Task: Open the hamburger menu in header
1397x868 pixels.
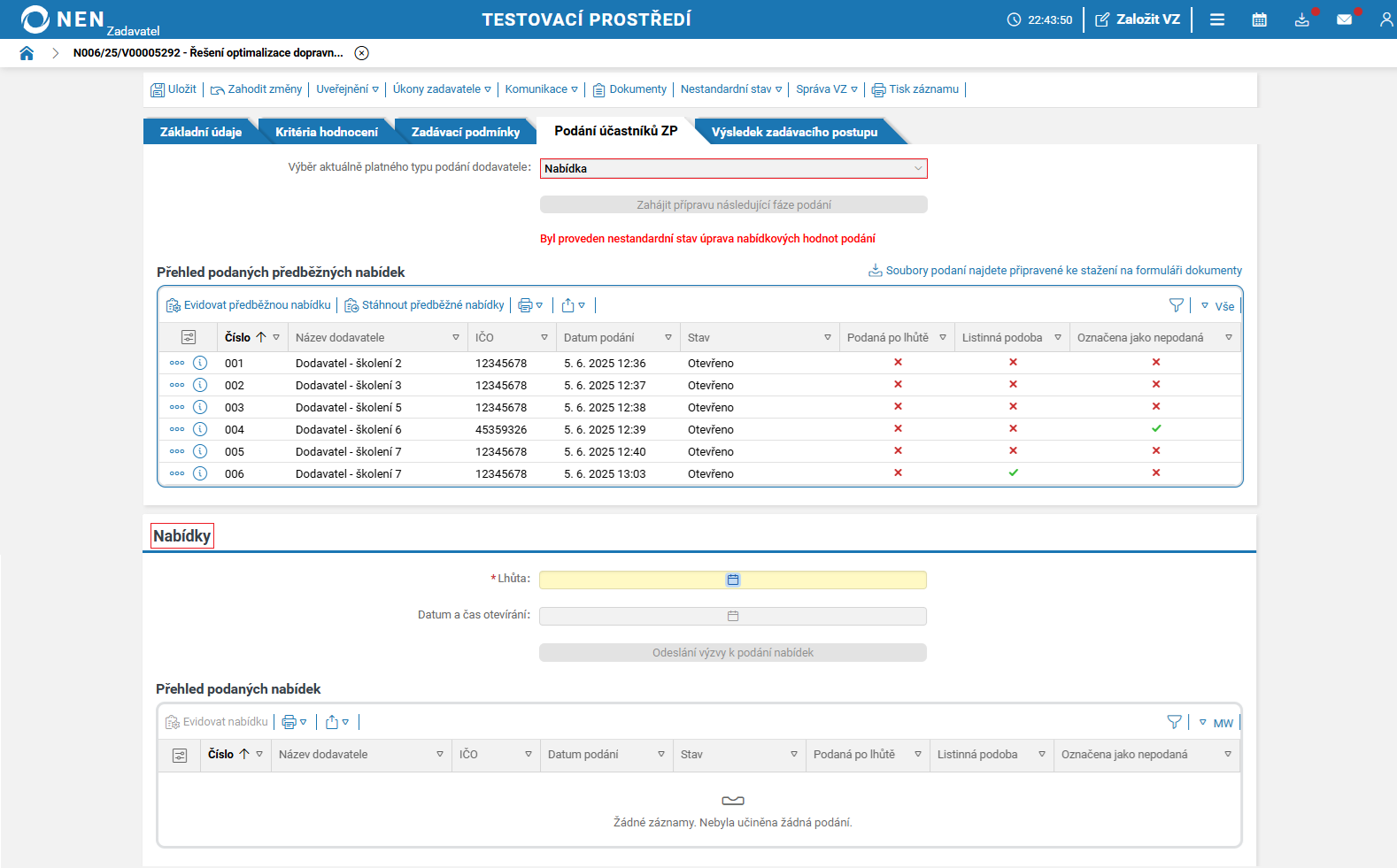Action: click(x=1217, y=19)
